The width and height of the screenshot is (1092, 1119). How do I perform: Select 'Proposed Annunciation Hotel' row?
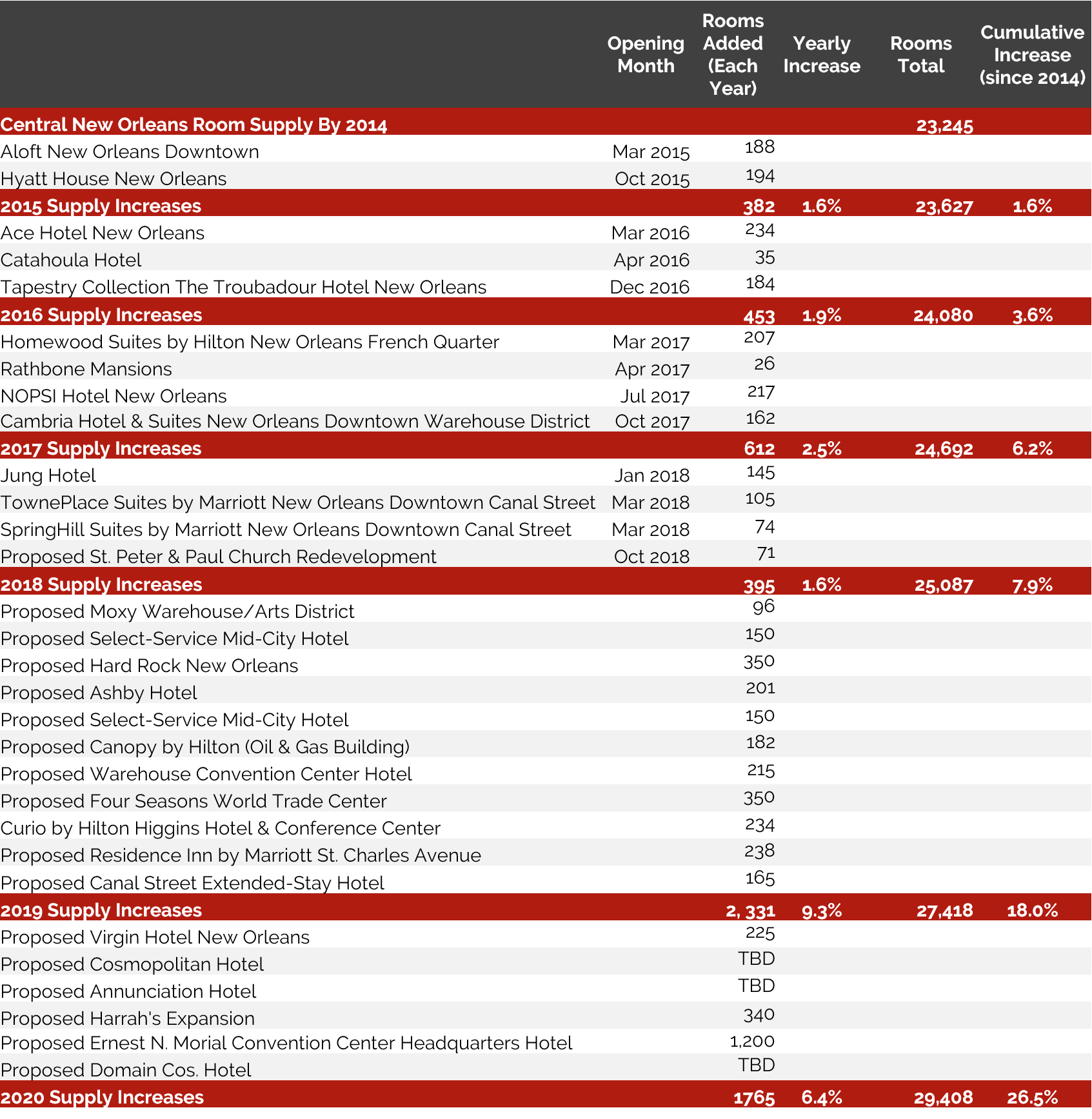click(128, 991)
